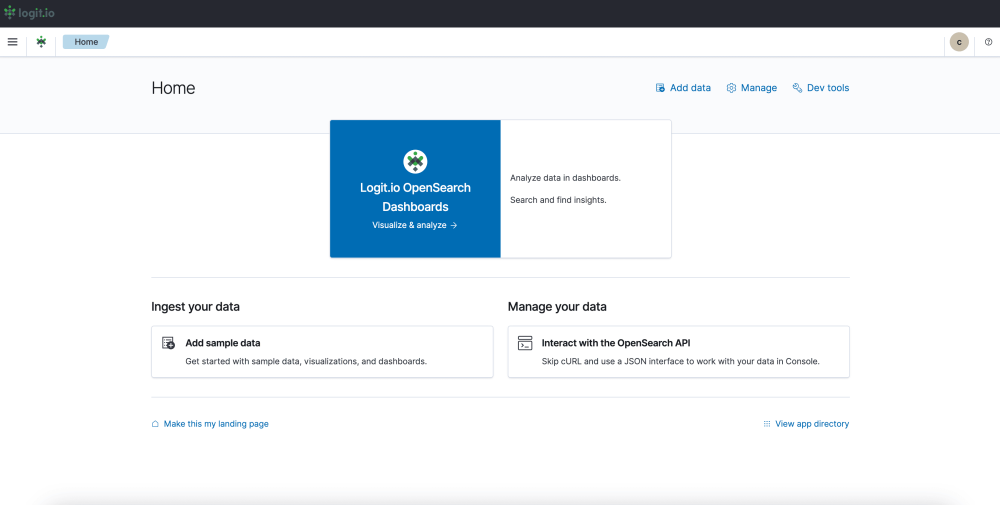Click the Add data icon in the header

(x=660, y=88)
